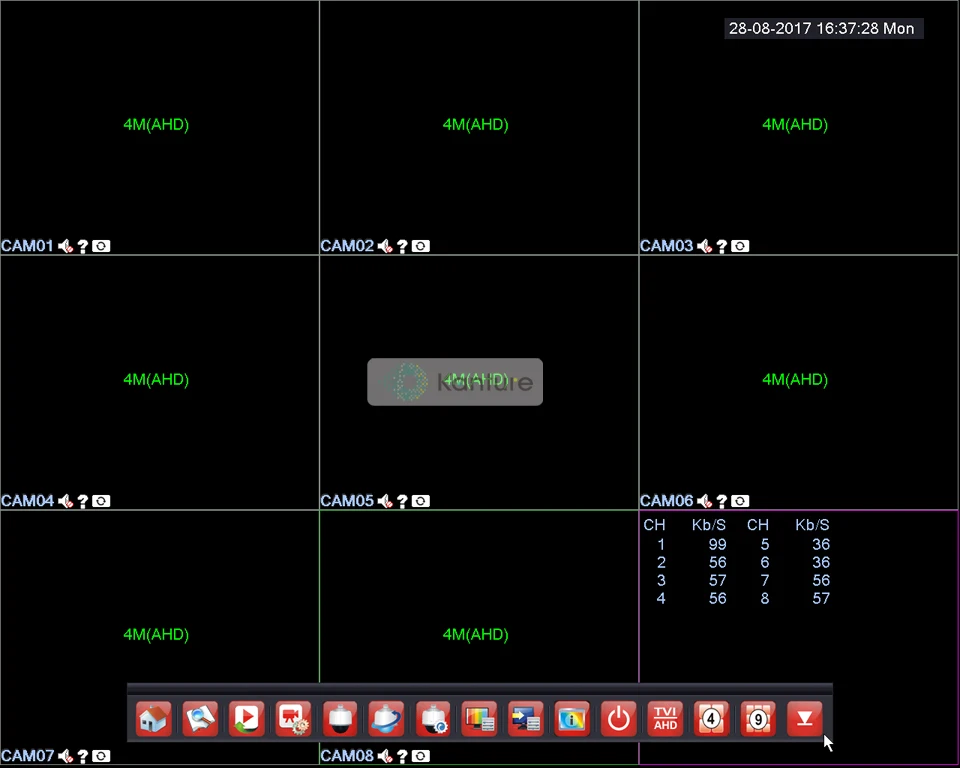Click CAM01 snapshot camera icon
The height and width of the screenshot is (768, 960).
(x=101, y=246)
